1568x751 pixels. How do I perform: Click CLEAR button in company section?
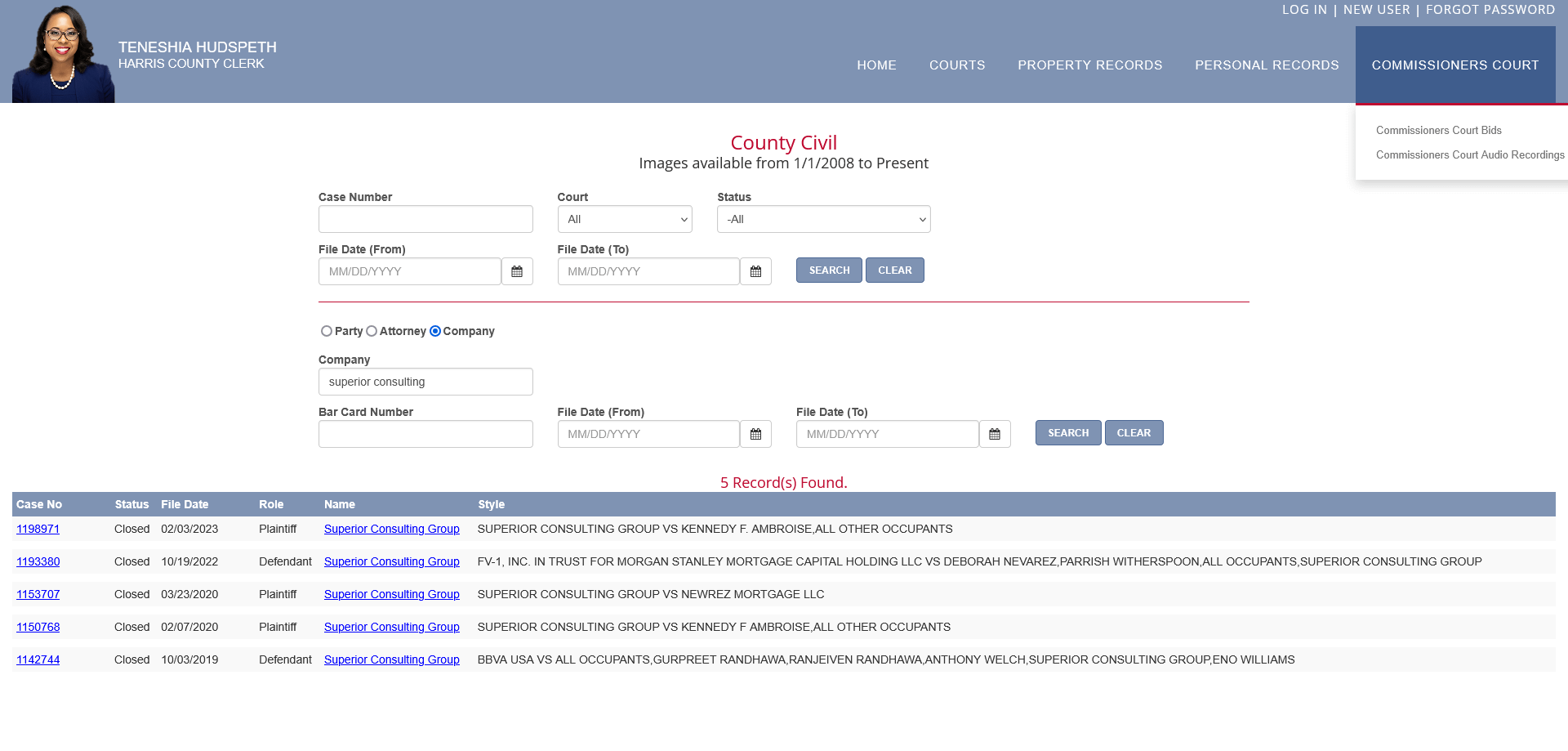click(1134, 433)
